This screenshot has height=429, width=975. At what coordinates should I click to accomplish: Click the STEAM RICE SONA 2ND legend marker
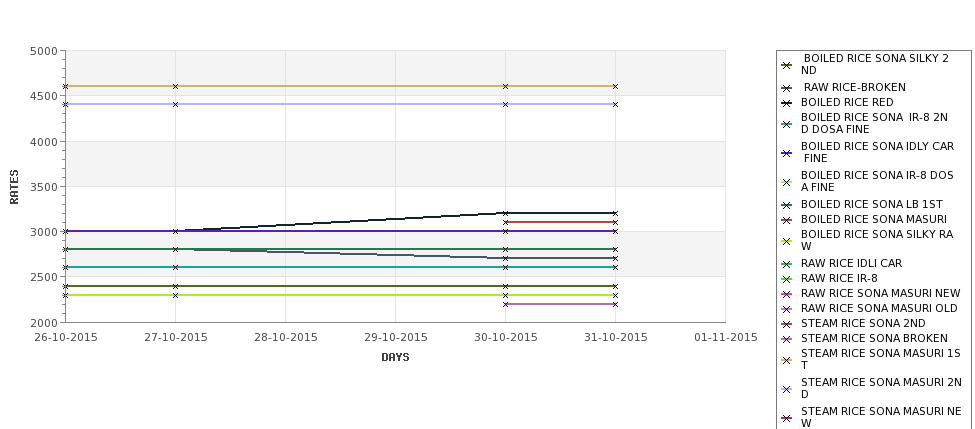tap(787, 324)
